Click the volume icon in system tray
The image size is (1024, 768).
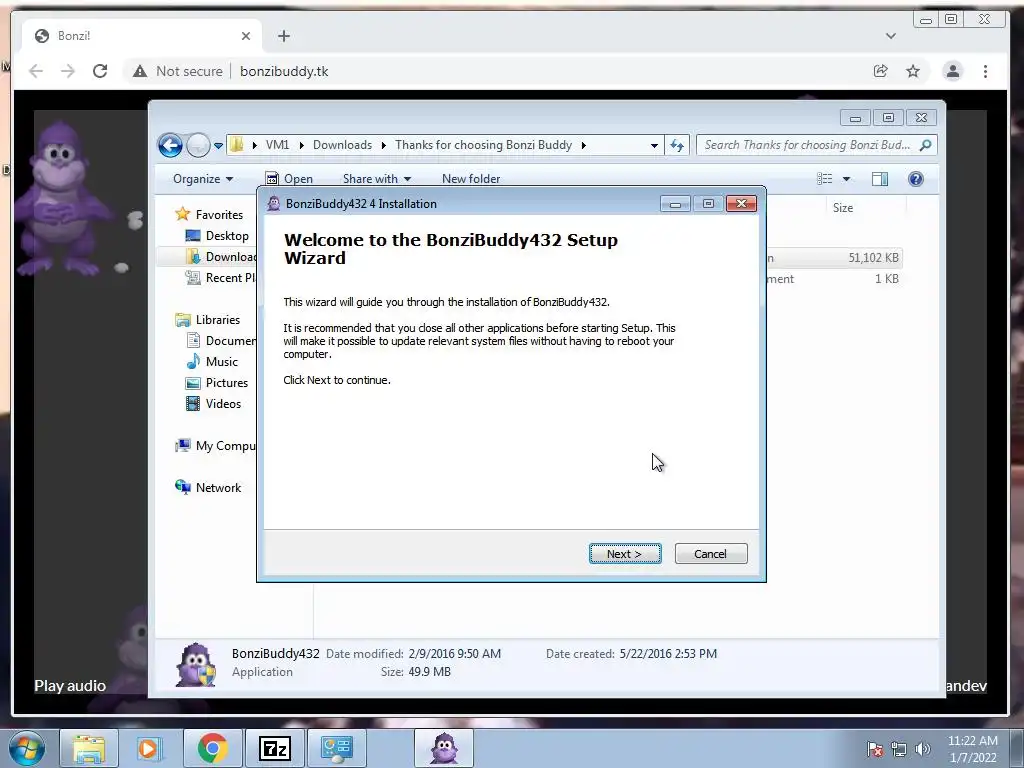pyautogui.click(x=923, y=749)
